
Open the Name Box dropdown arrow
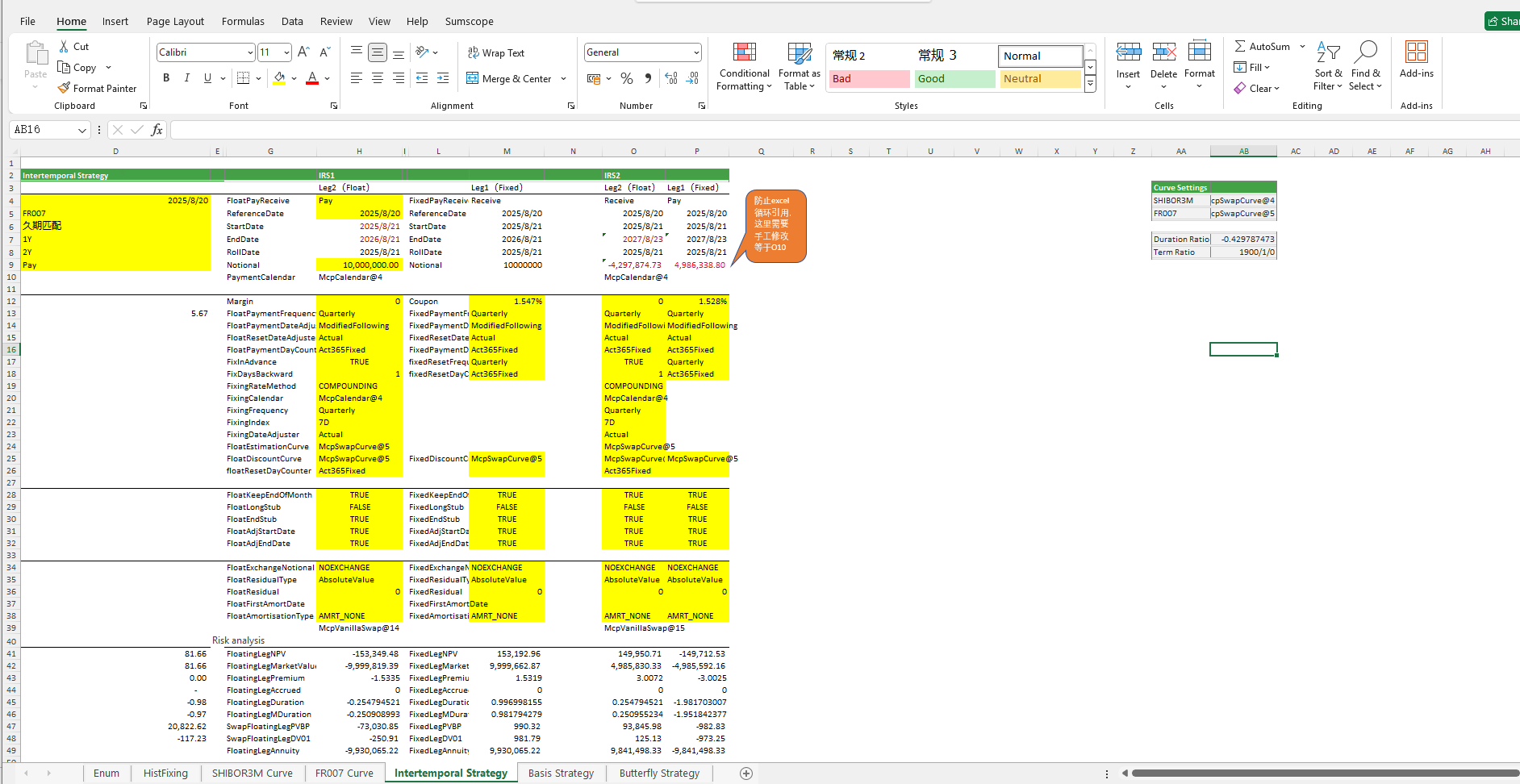pyautogui.click(x=81, y=130)
